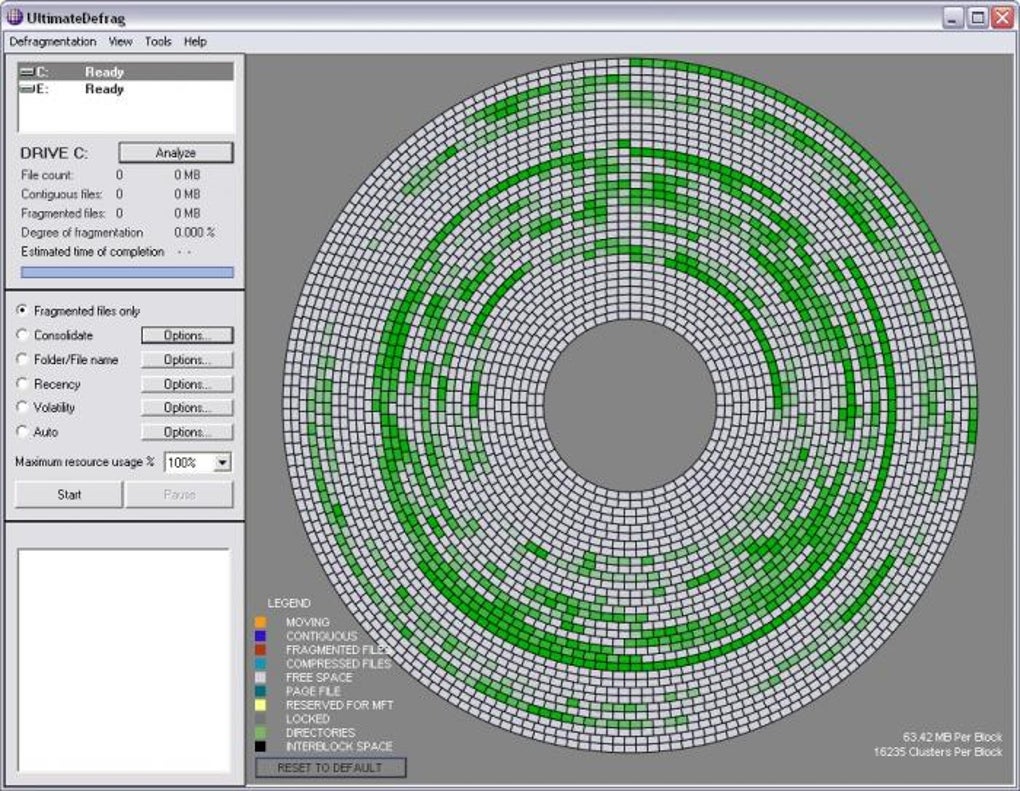Click the black INTERBLOCK SPACE legend swatch

click(x=261, y=746)
